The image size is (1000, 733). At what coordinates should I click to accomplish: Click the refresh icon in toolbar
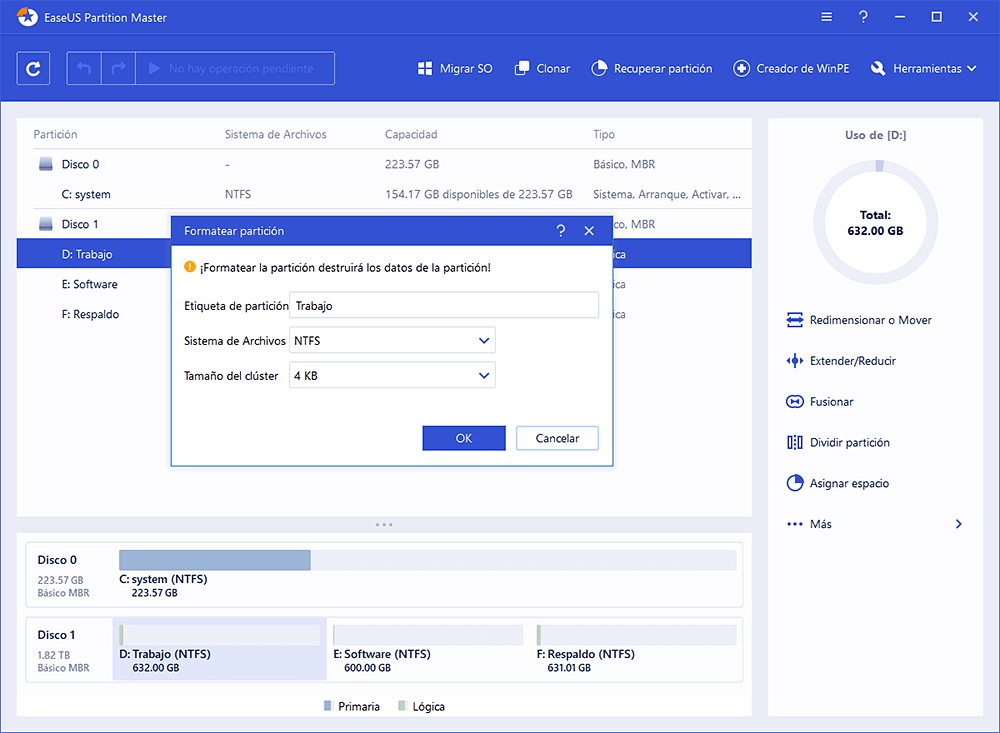point(34,69)
